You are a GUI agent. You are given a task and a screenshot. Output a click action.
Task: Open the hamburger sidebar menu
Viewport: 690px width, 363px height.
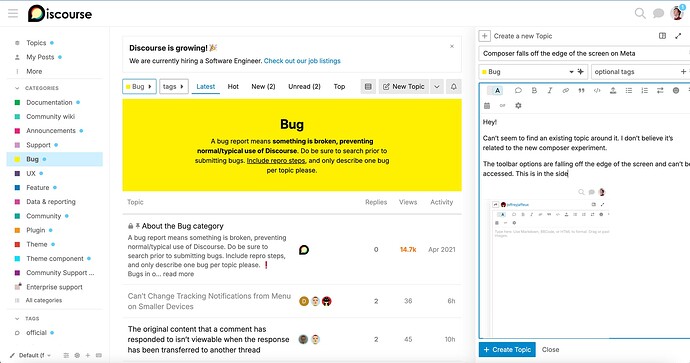(13, 13)
